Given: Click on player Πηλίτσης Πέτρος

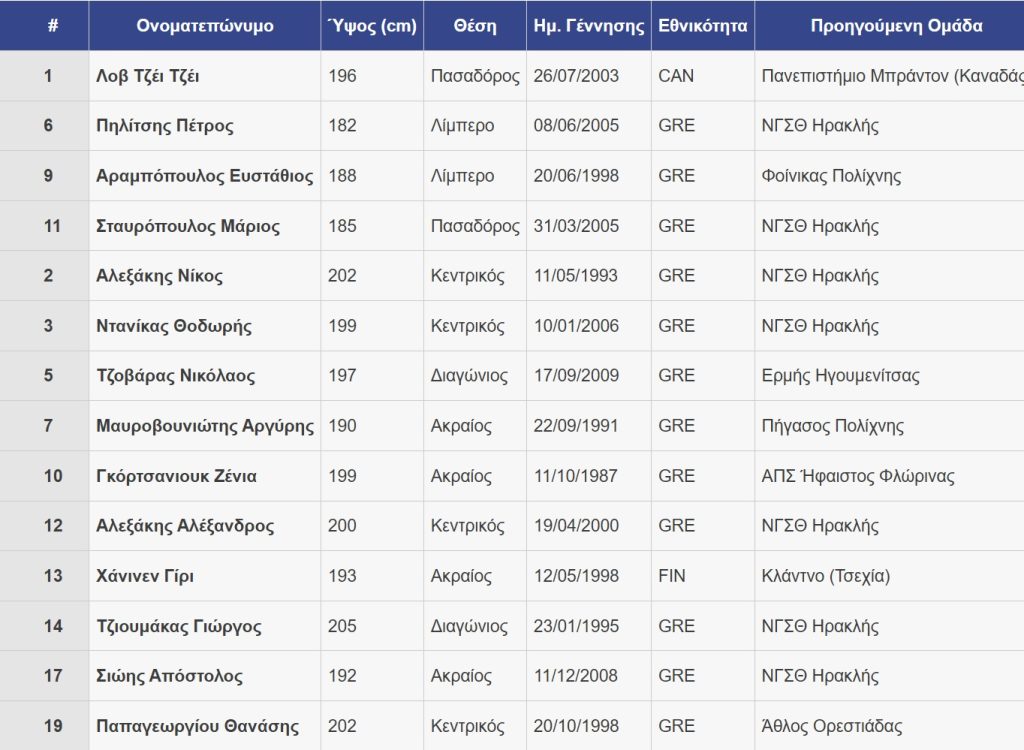Looking at the screenshot, I should coord(165,126).
